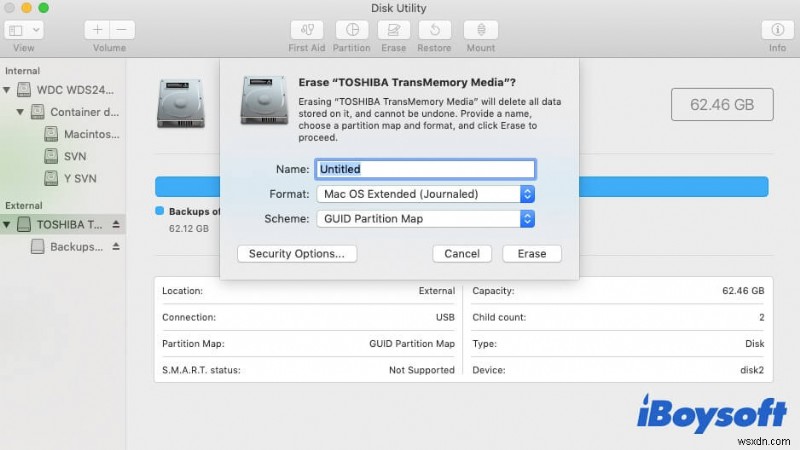Open the View sidebar toggle icon
The height and width of the screenshot is (450, 800).
16,30
